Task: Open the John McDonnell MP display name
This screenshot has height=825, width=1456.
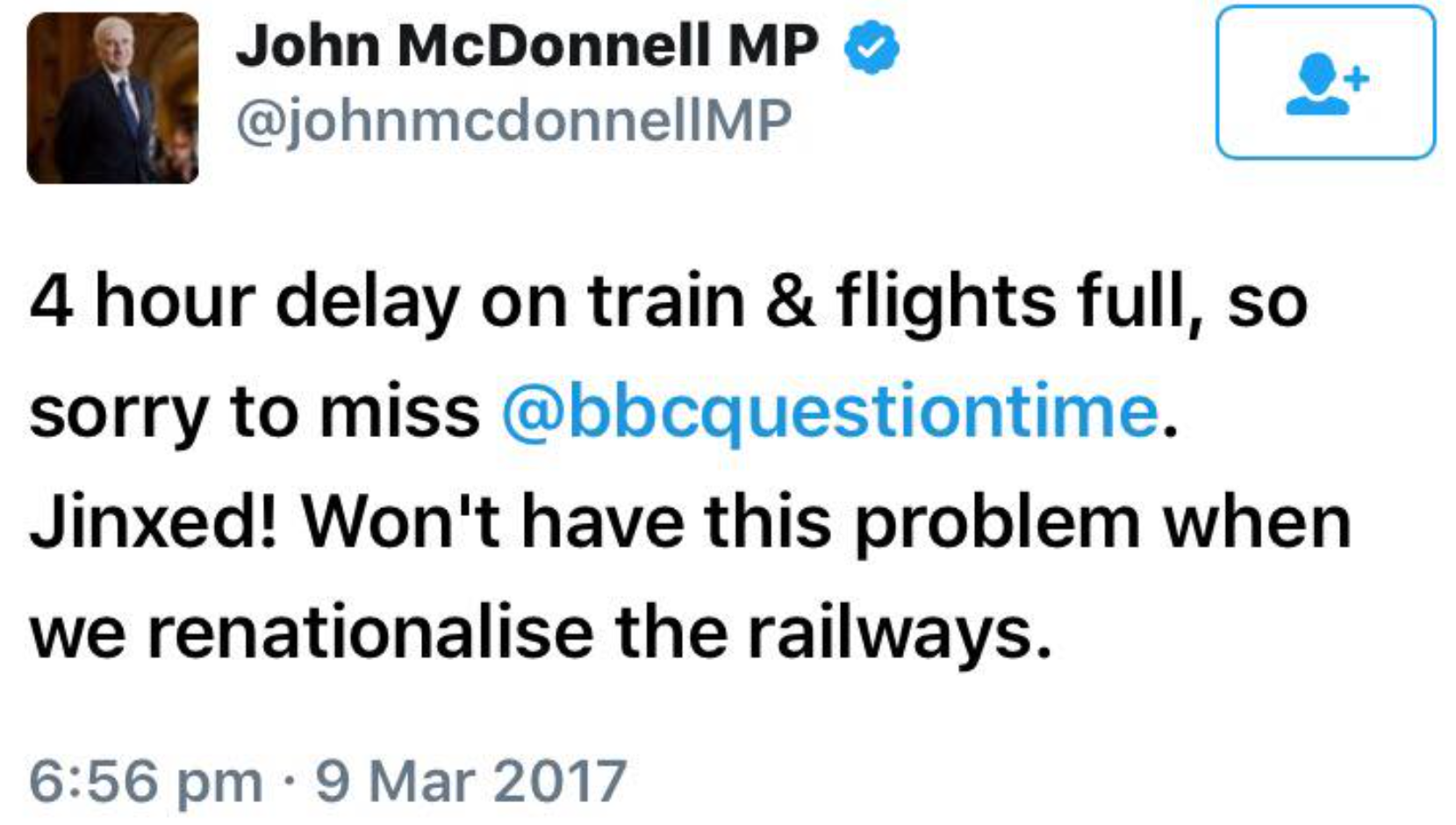Action: pyautogui.click(x=527, y=46)
